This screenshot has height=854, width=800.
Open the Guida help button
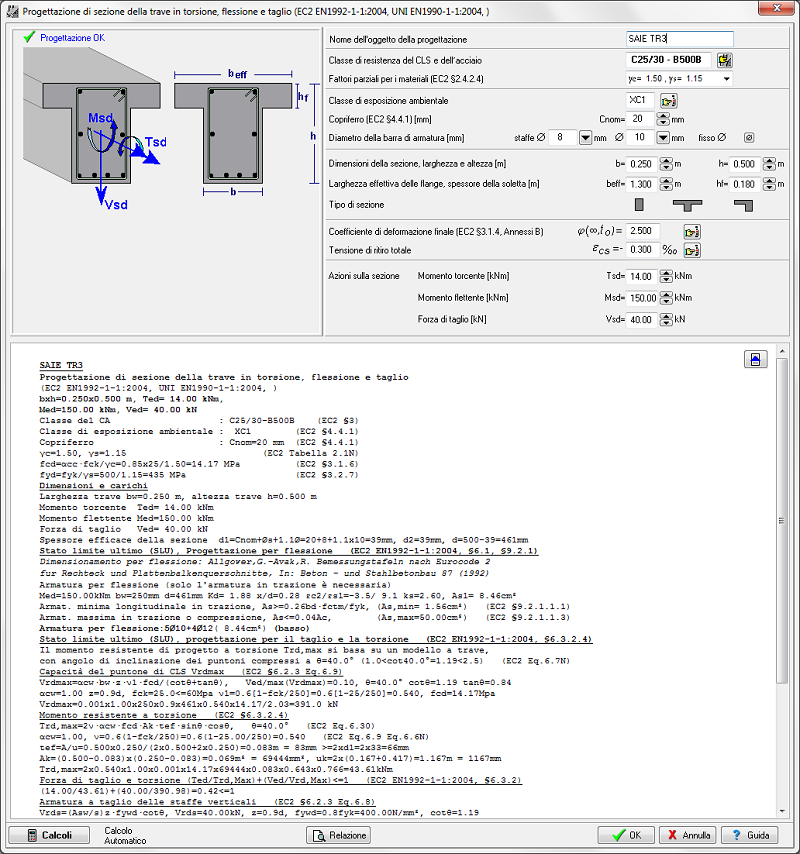tap(750, 835)
